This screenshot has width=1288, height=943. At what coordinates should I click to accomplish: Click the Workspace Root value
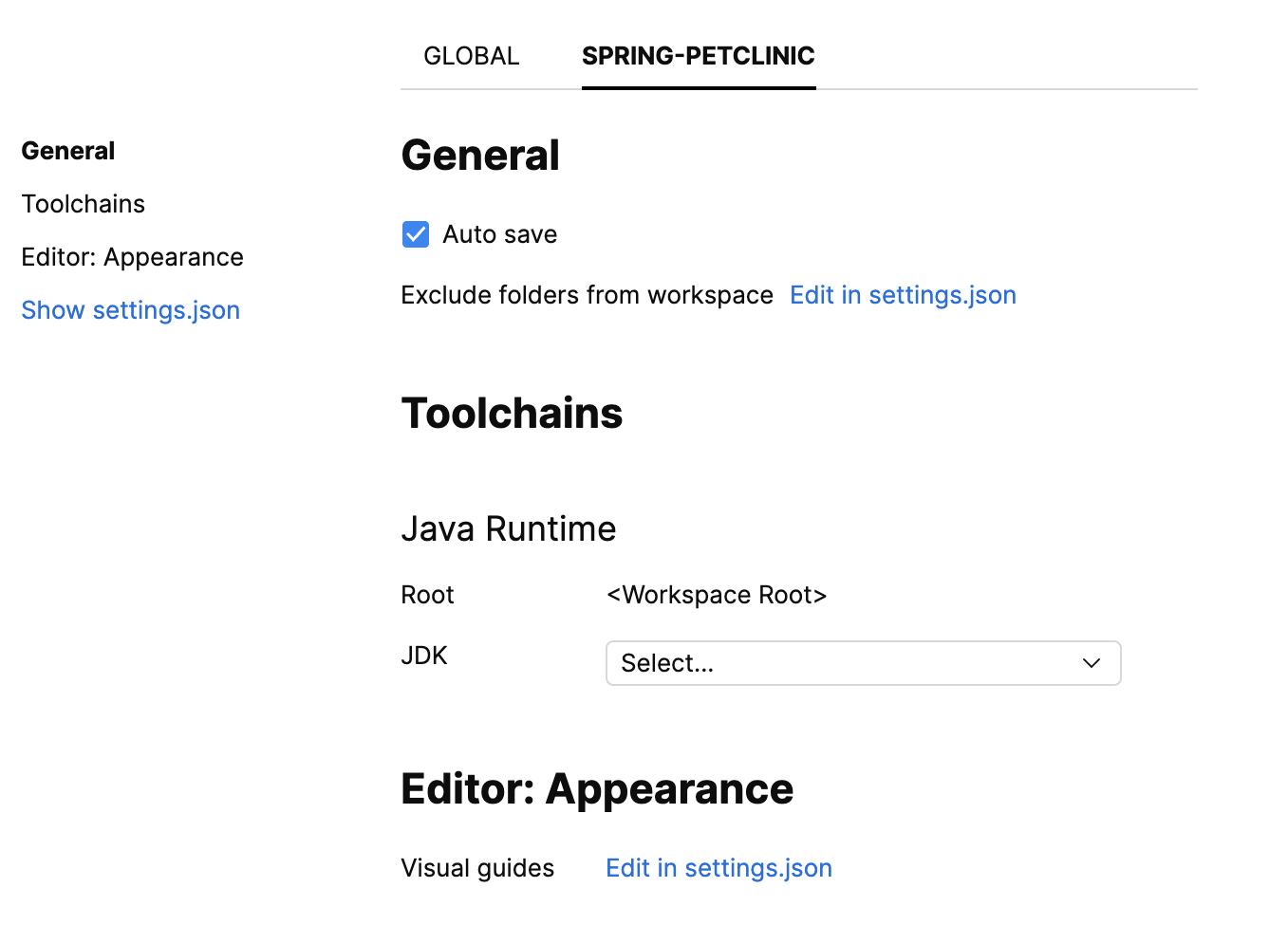click(717, 595)
